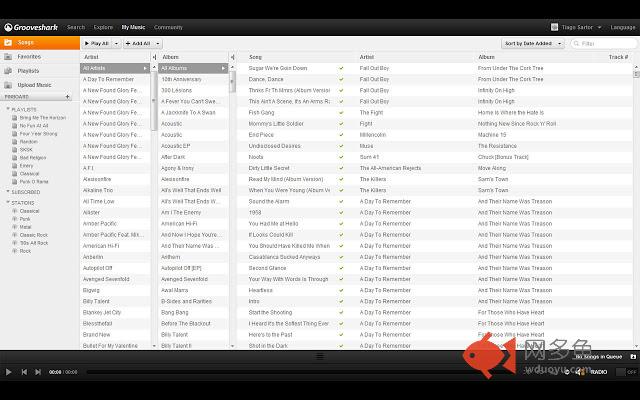
Task: Toggle checkmark for Sugar We're Goin Down
Action: click(341, 68)
